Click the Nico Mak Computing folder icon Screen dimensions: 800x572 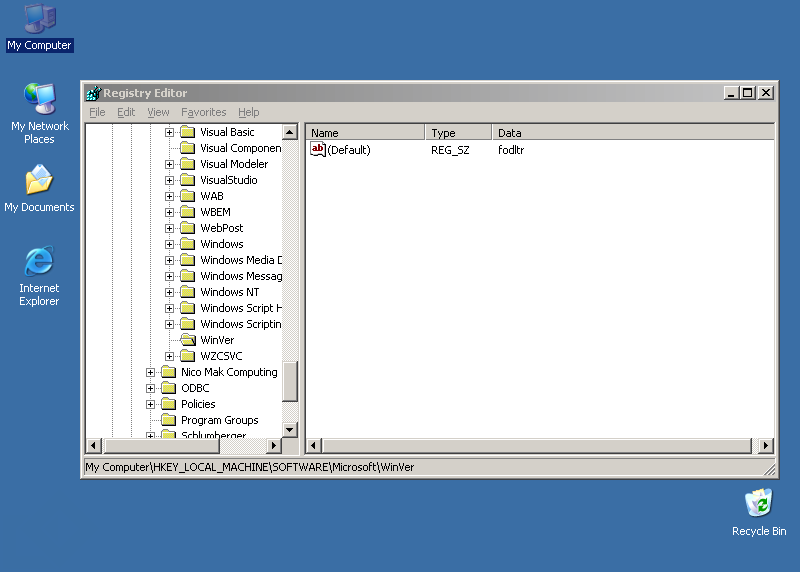(168, 372)
